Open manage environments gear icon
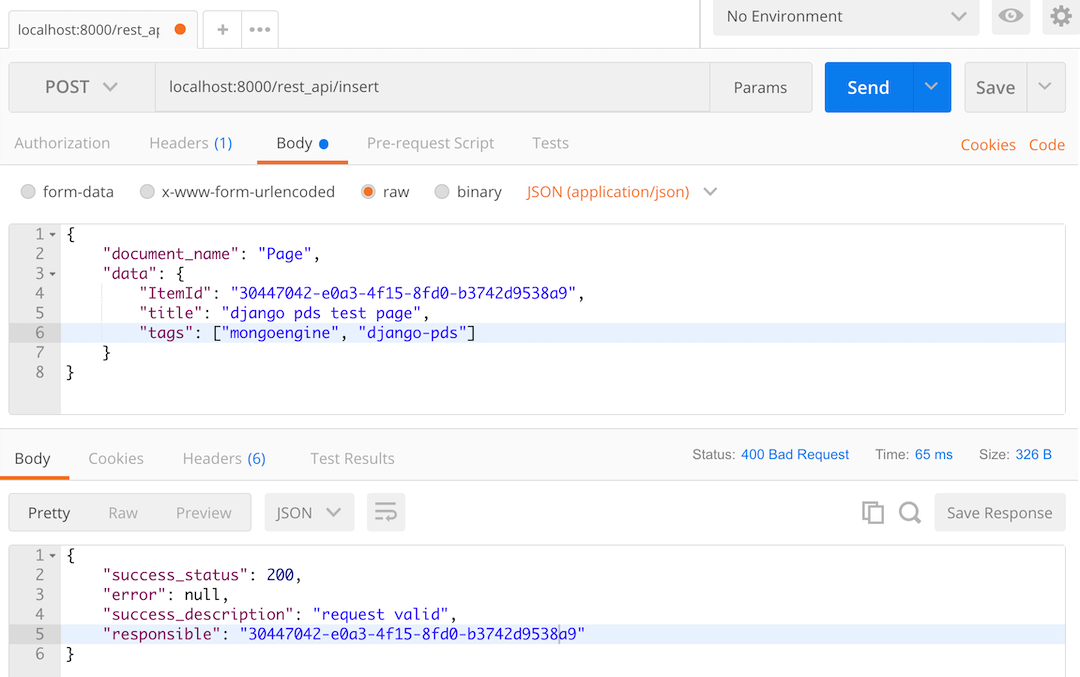 point(1060,17)
